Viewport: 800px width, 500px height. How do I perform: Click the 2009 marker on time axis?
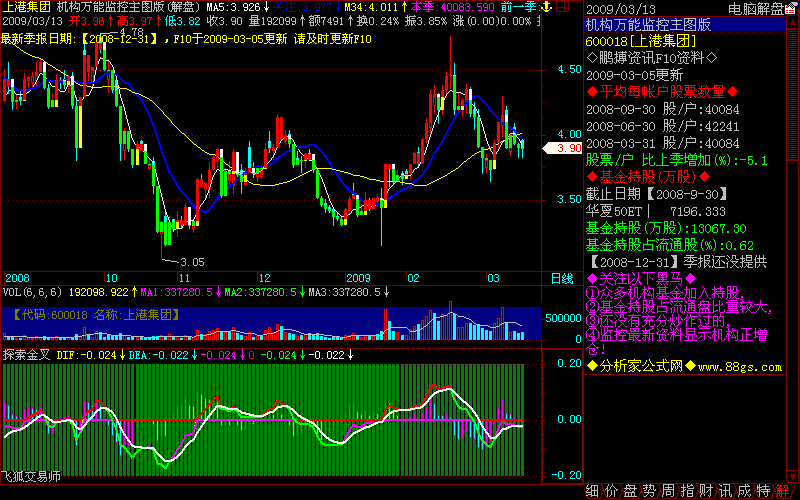[358, 279]
